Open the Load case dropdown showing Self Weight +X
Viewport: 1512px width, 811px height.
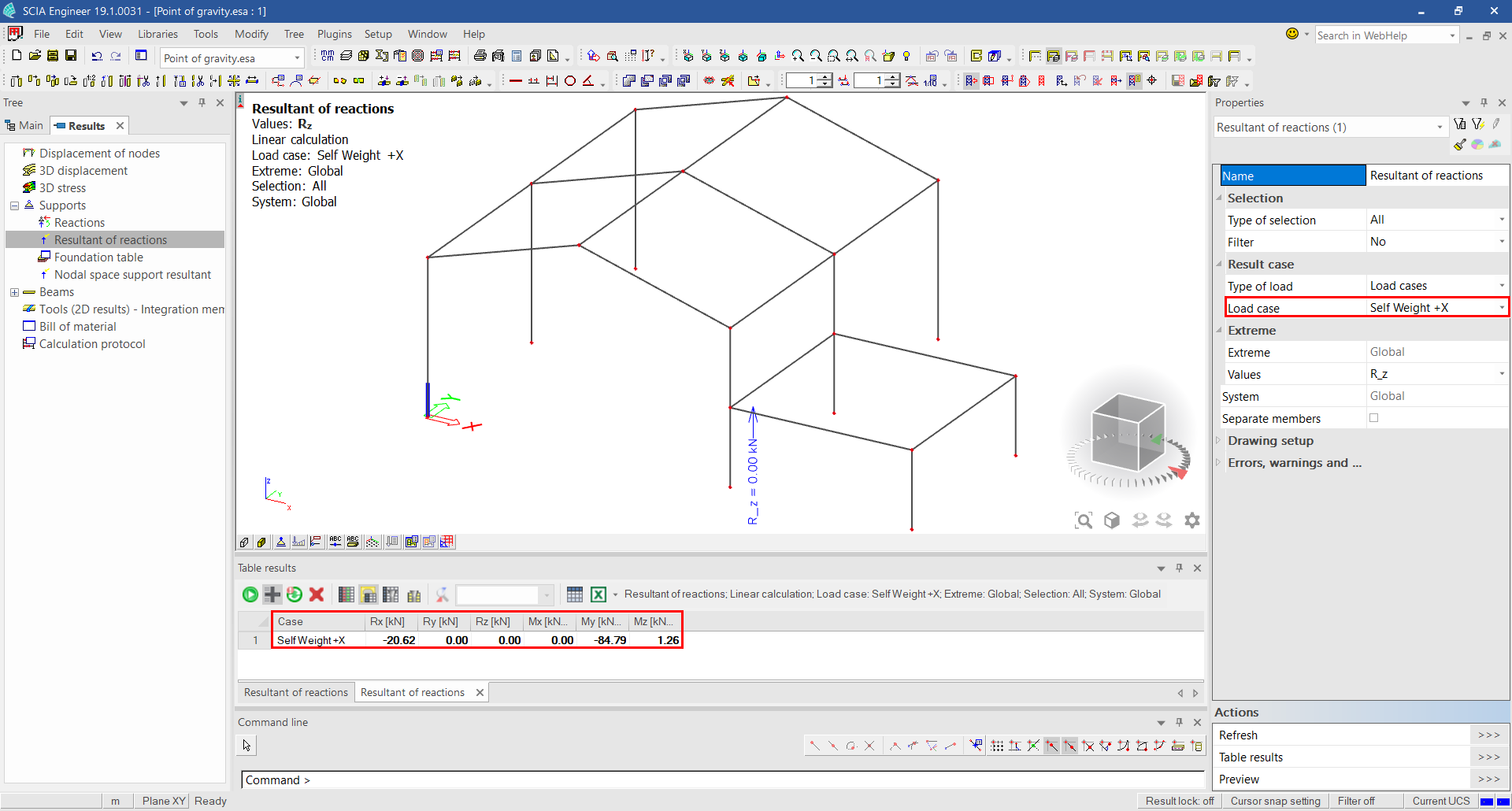pyautogui.click(x=1438, y=308)
